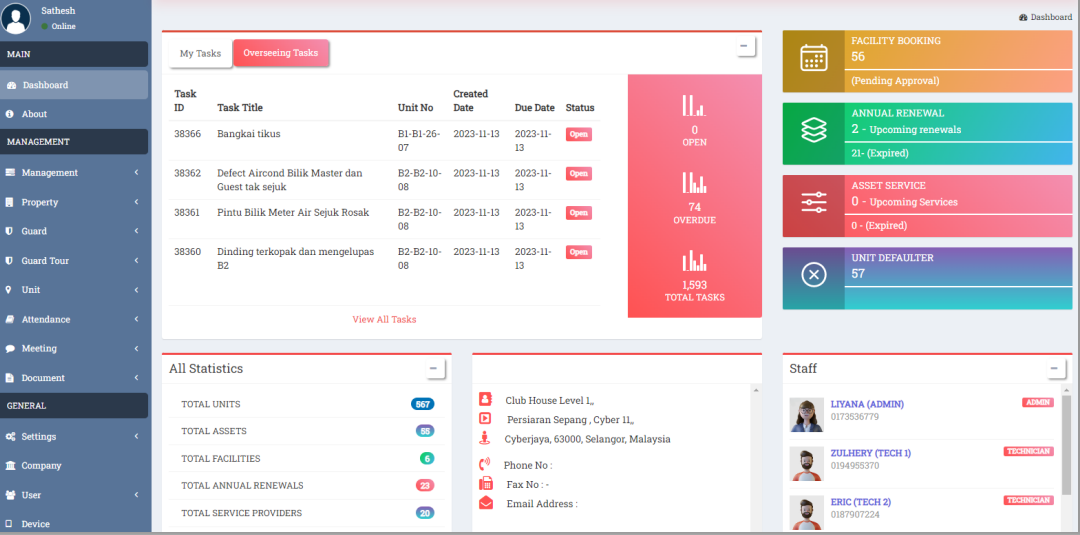Click the Asset Service sliders icon
Image resolution: width=1080 pixels, height=535 pixels.
814,202
